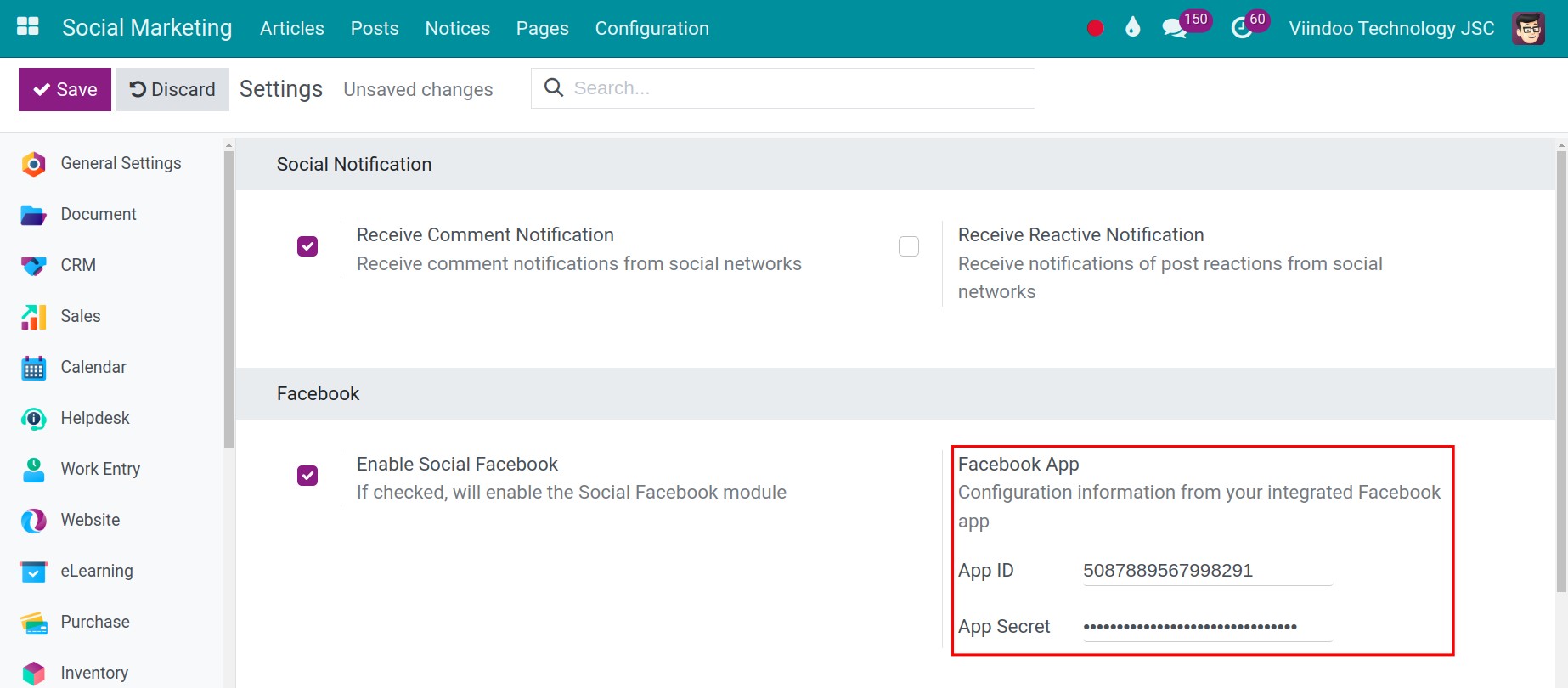
Task: Click the Document folder icon
Action: pyautogui.click(x=33, y=215)
